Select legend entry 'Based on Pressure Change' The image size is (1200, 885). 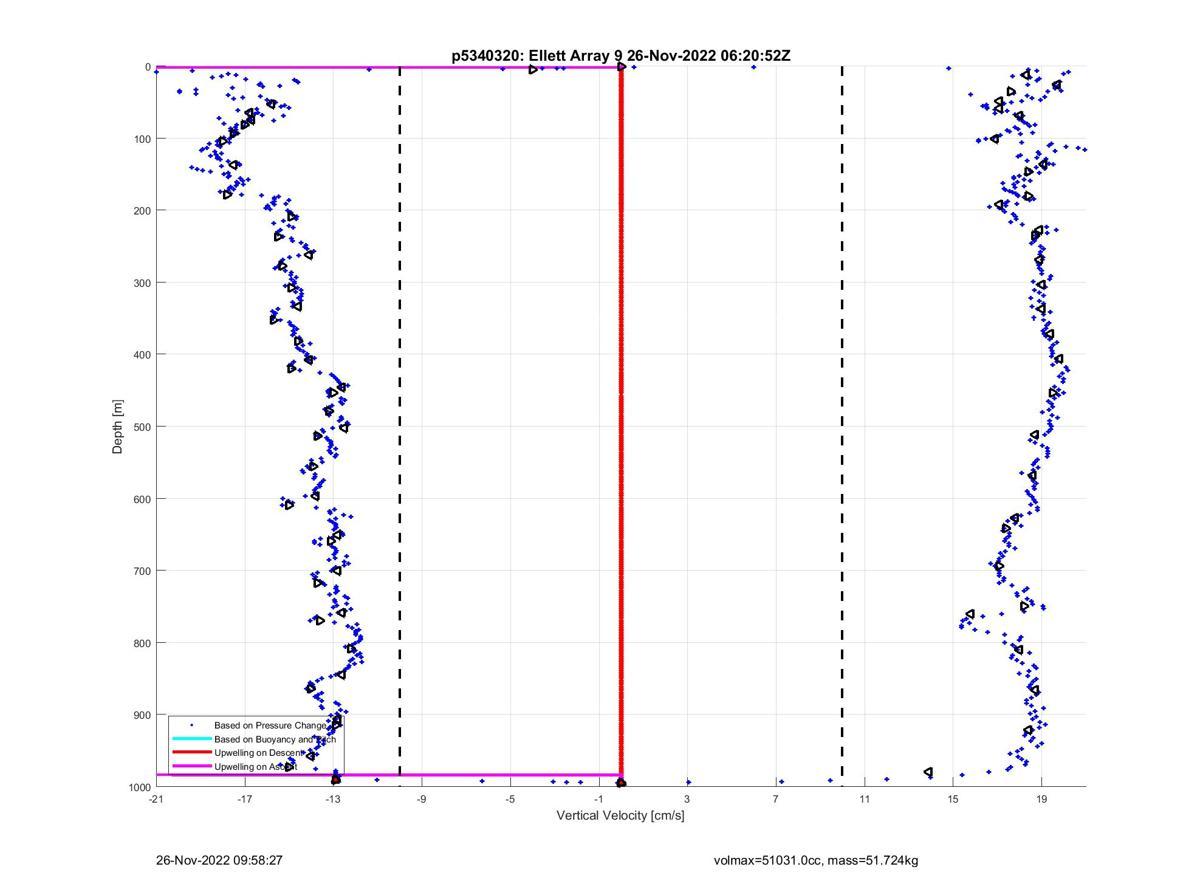point(270,724)
